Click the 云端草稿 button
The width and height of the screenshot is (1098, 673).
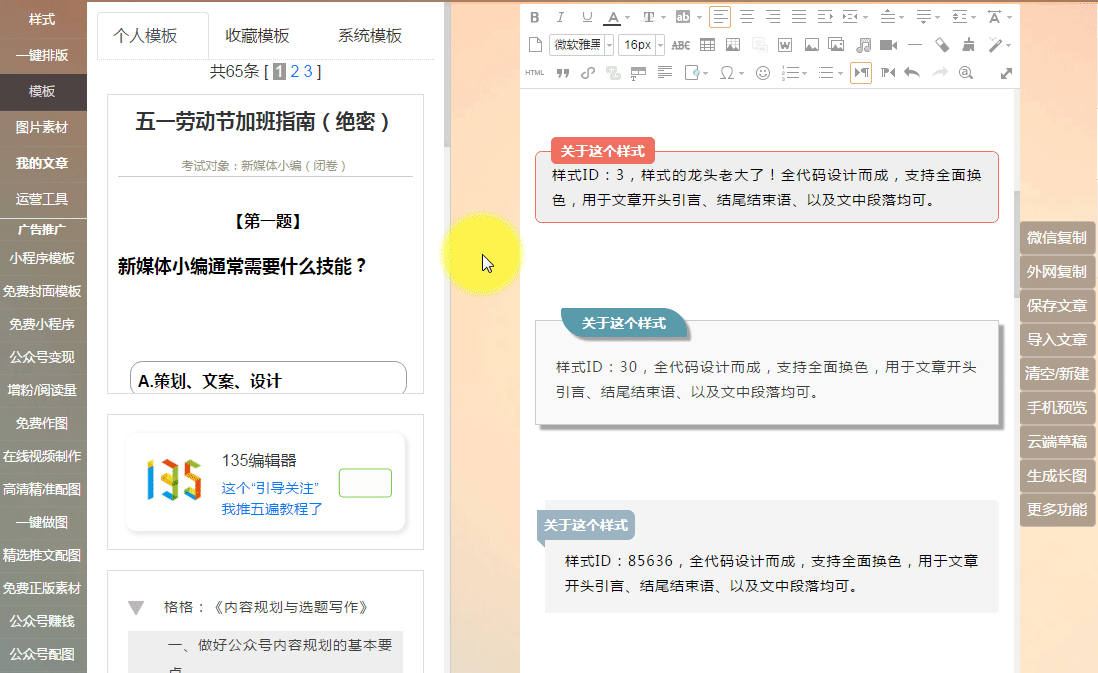click(1056, 442)
